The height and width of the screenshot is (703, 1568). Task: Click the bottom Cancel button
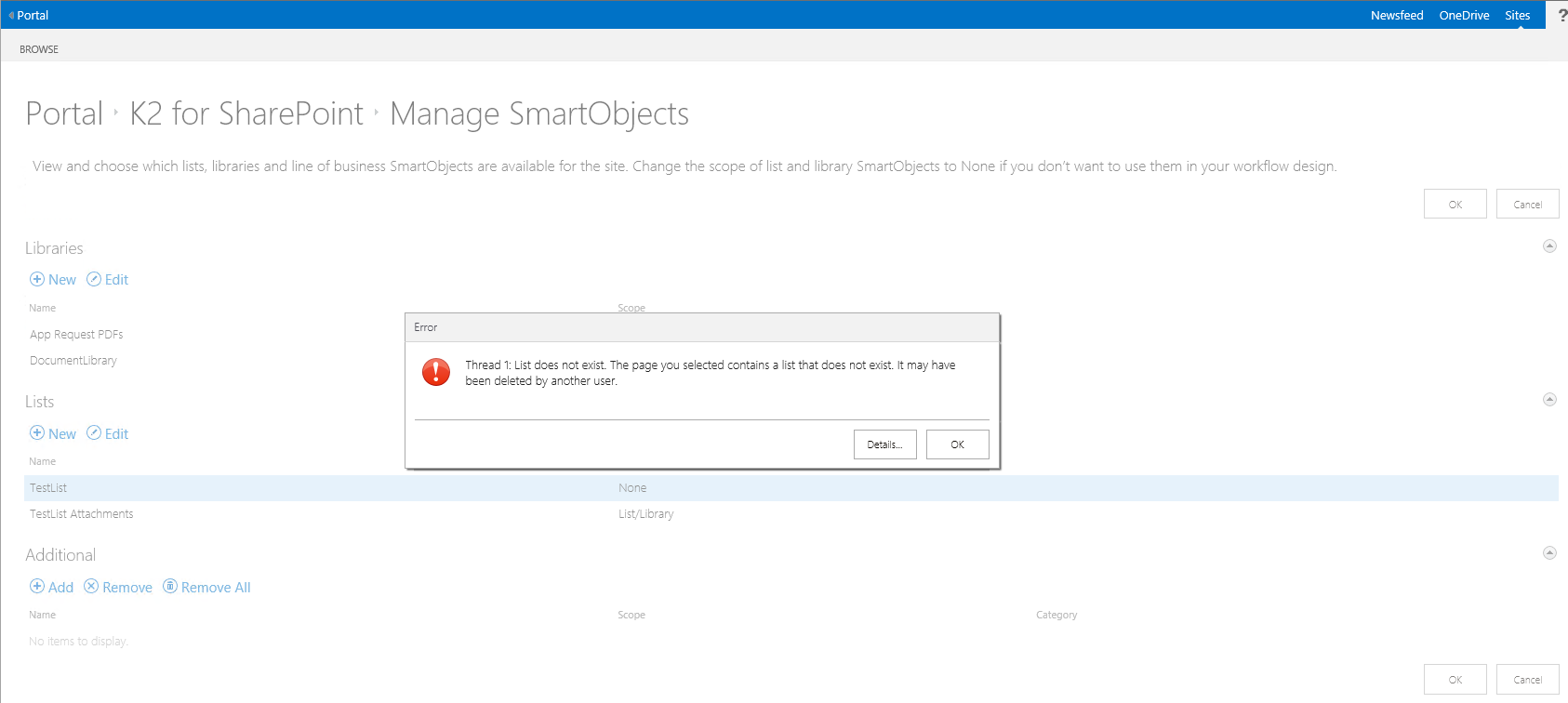click(1527, 680)
